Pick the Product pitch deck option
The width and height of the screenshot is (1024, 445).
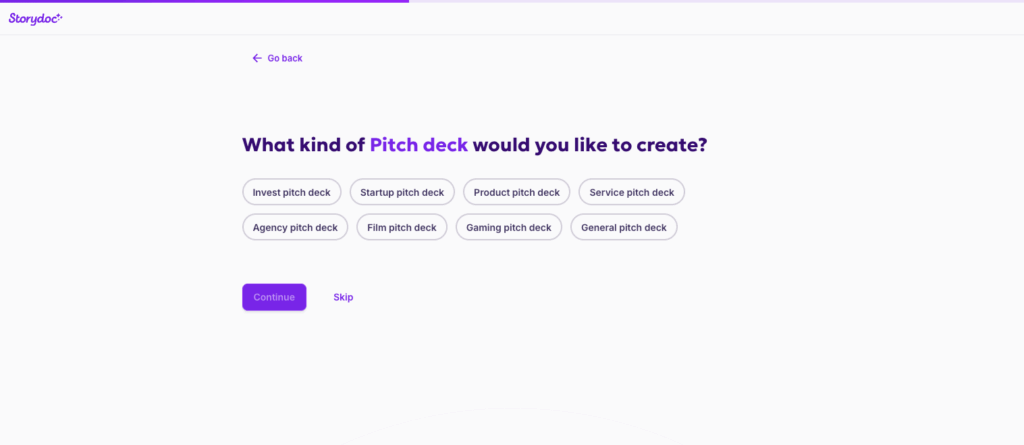pyautogui.click(x=517, y=192)
